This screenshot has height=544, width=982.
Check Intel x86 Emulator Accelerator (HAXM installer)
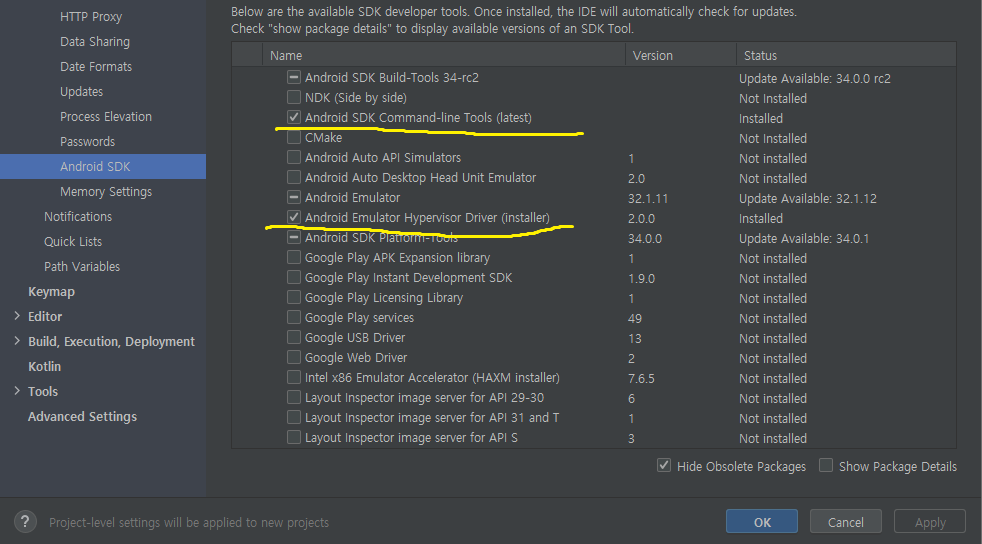pos(294,377)
